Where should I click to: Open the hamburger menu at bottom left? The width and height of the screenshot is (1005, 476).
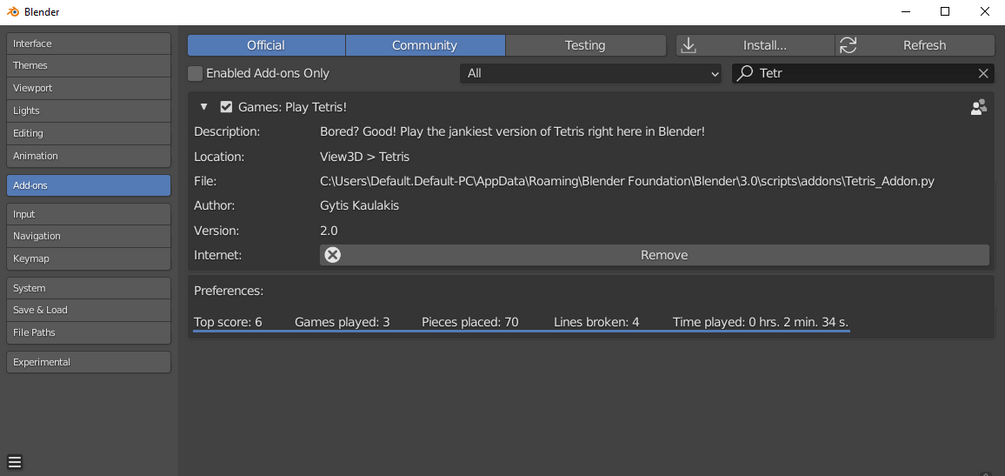15,461
